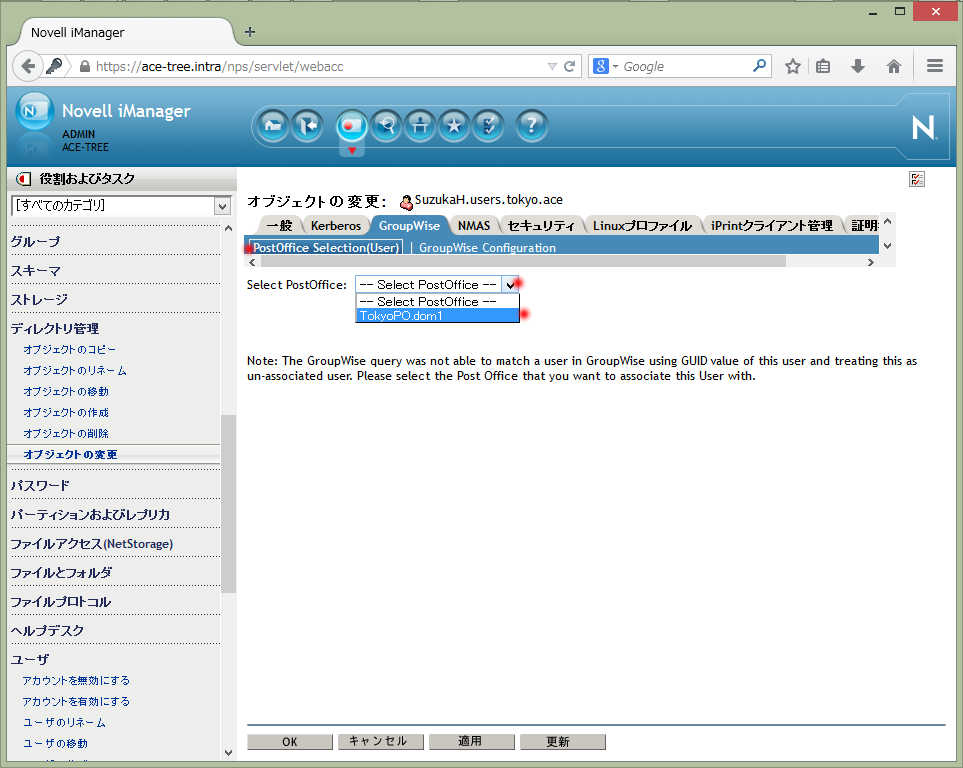Open the Select PostOffice dropdown arrow
This screenshot has width=963, height=768.
coord(510,284)
